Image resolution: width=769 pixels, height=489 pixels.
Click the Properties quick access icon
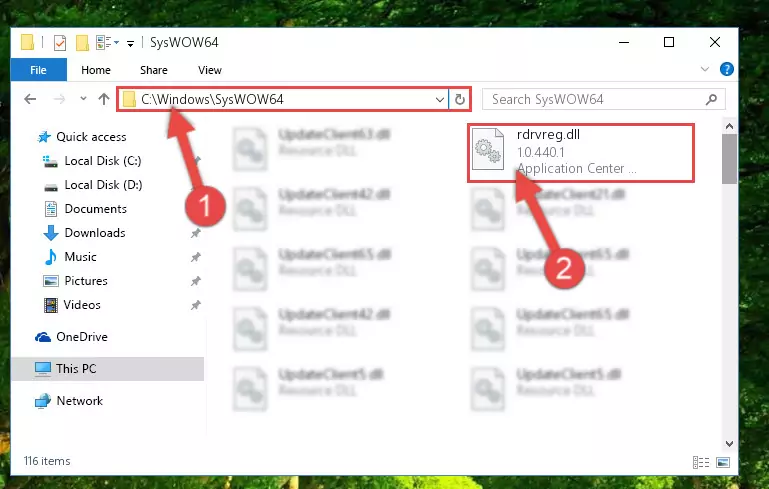(x=60, y=43)
